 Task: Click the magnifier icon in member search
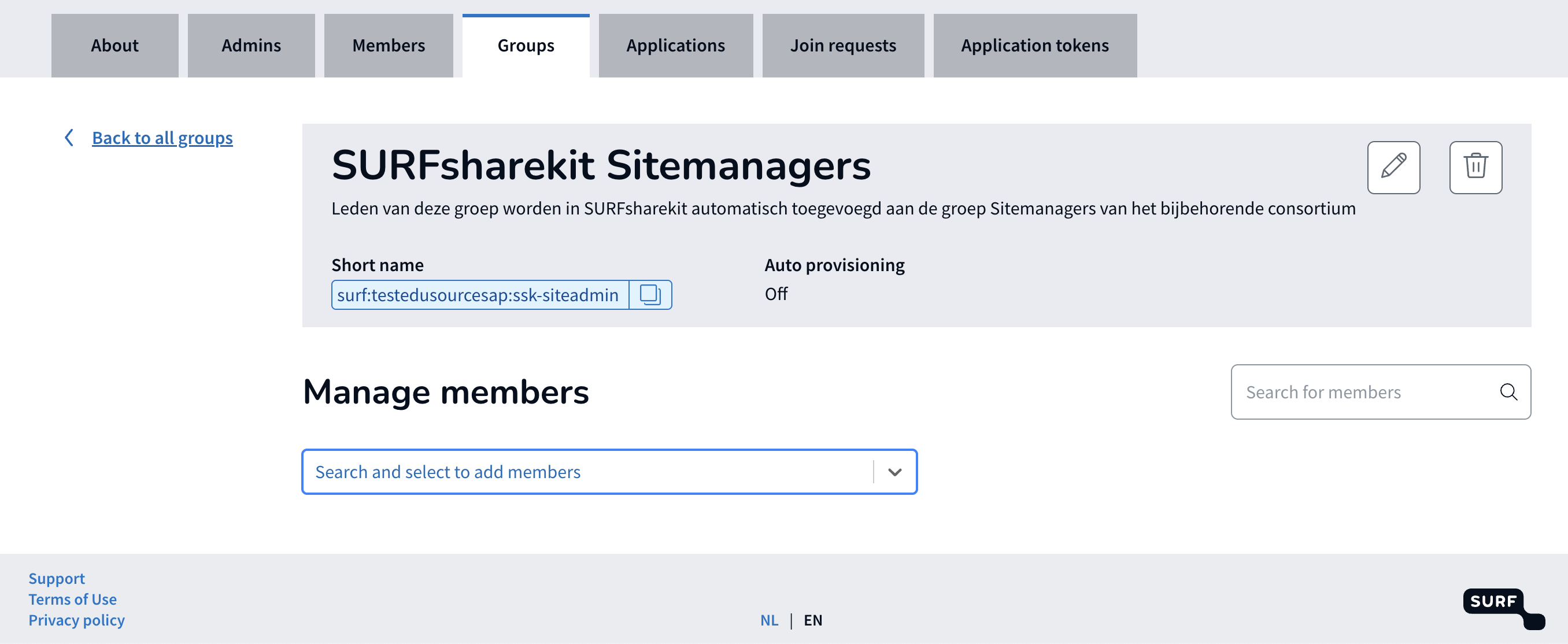(1508, 392)
